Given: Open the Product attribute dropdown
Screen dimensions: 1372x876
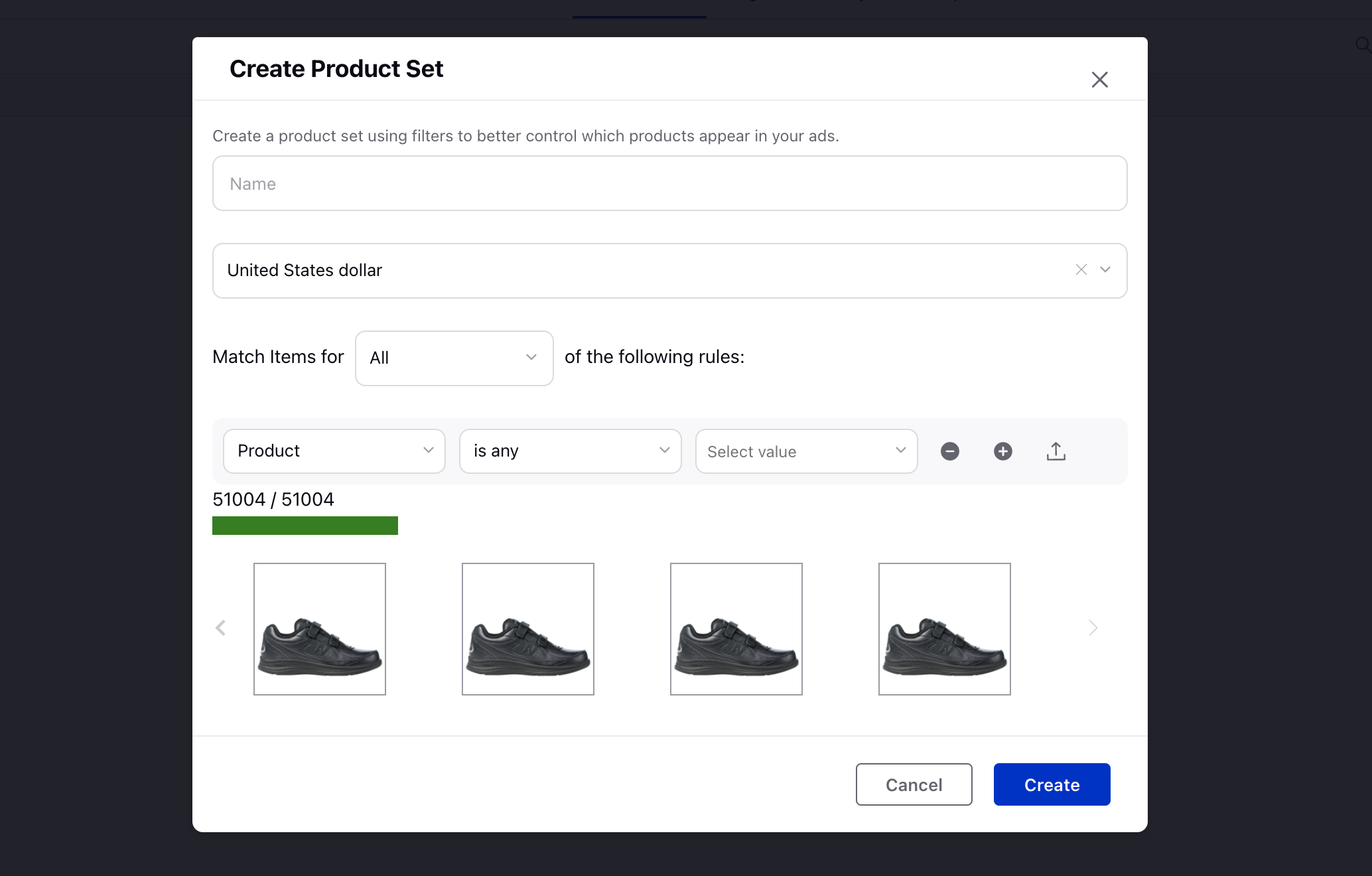Looking at the screenshot, I should pyautogui.click(x=334, y=451).
